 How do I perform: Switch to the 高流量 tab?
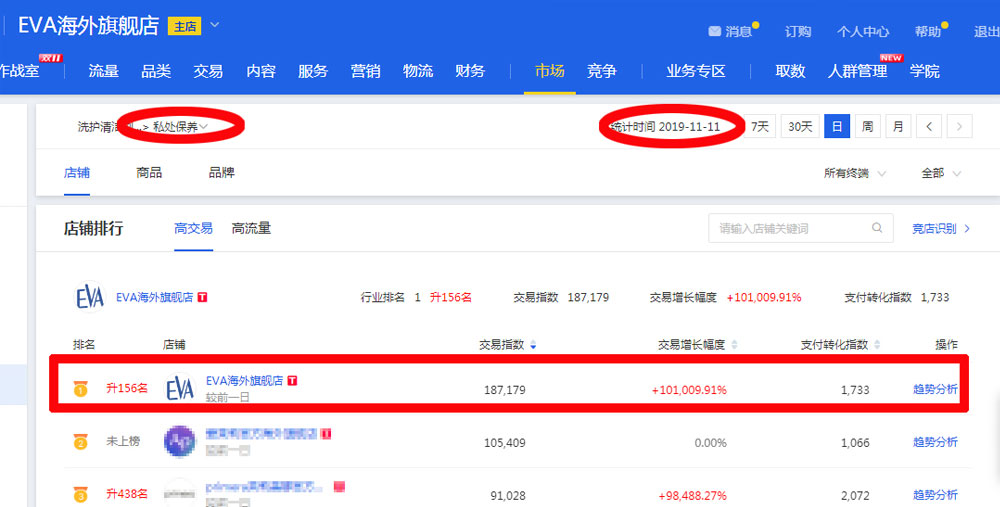[x=251, y=228]
